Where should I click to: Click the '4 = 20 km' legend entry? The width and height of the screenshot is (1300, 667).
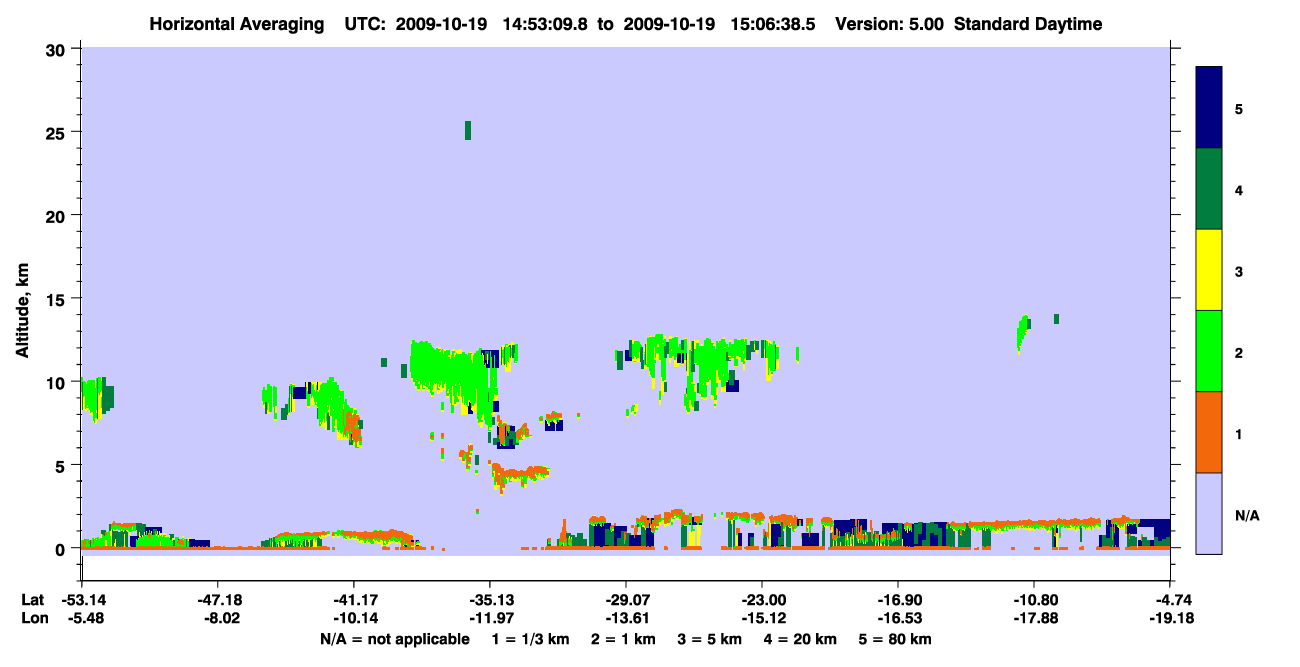pos(802,639)
